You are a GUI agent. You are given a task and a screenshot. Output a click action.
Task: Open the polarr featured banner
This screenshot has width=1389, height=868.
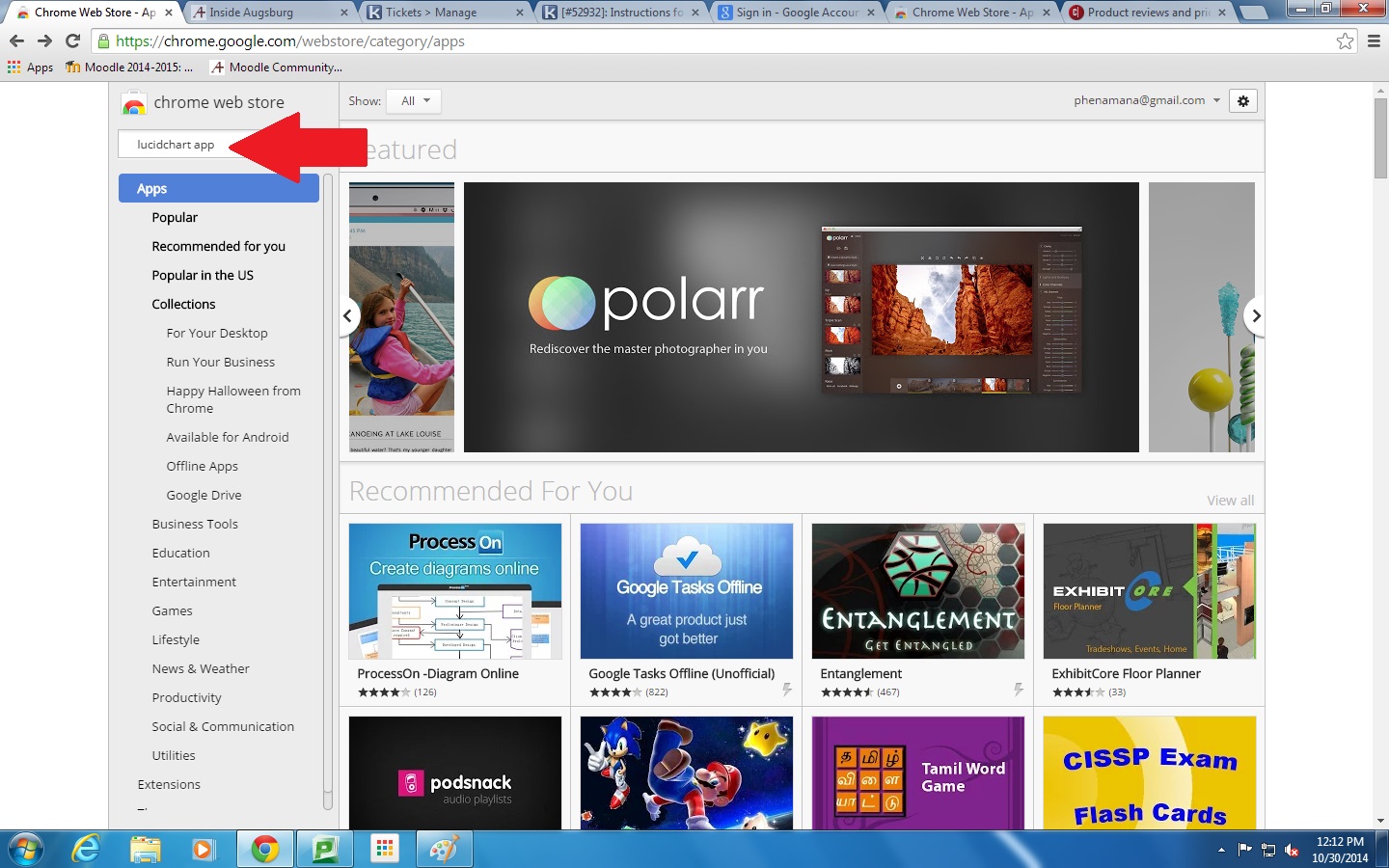pos(802,317)
